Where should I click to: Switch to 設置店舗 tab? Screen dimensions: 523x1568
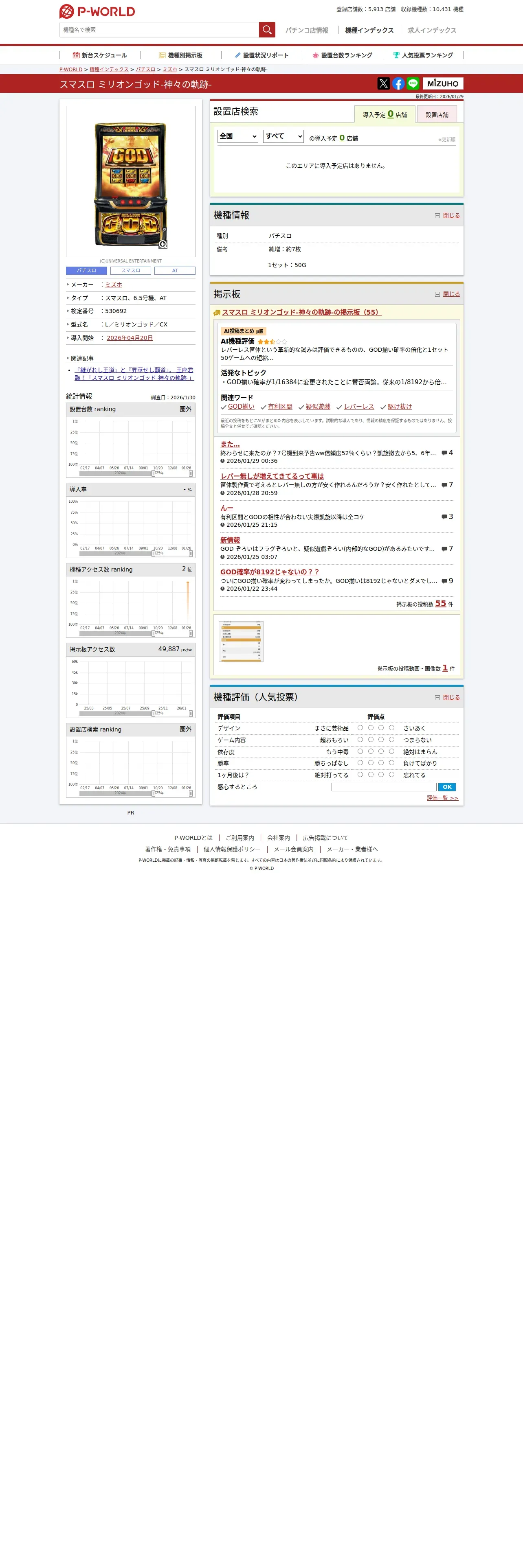(437, 114)
